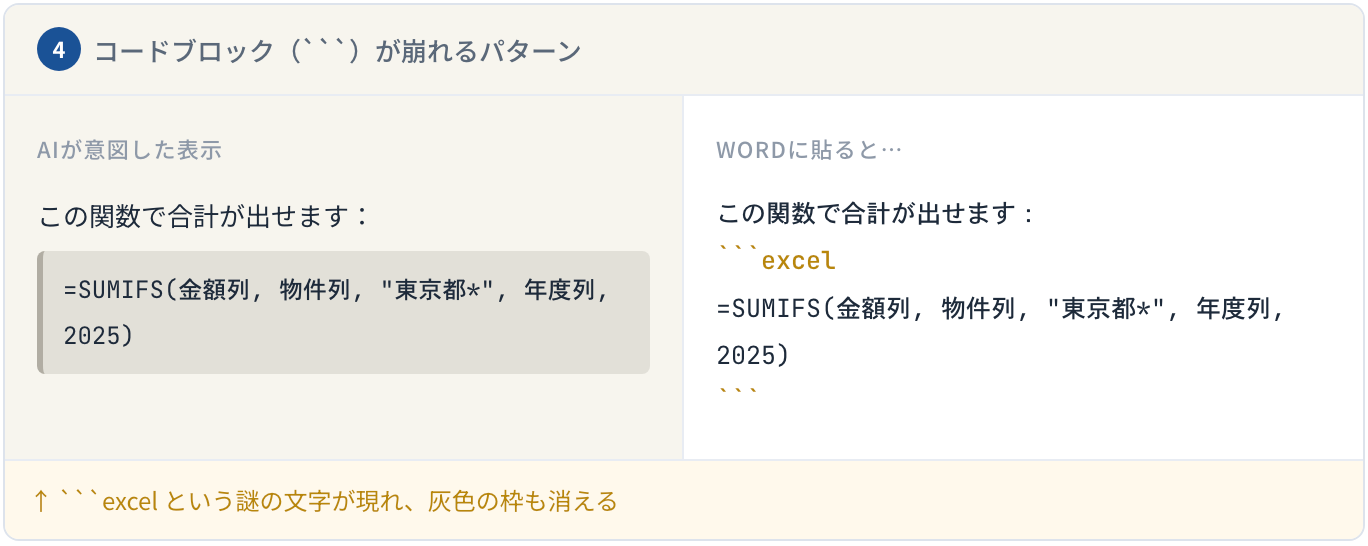
Task: Select the header title コードブロックが崩れるパターン
Action: pyautogui.click(x=337, y=52)
